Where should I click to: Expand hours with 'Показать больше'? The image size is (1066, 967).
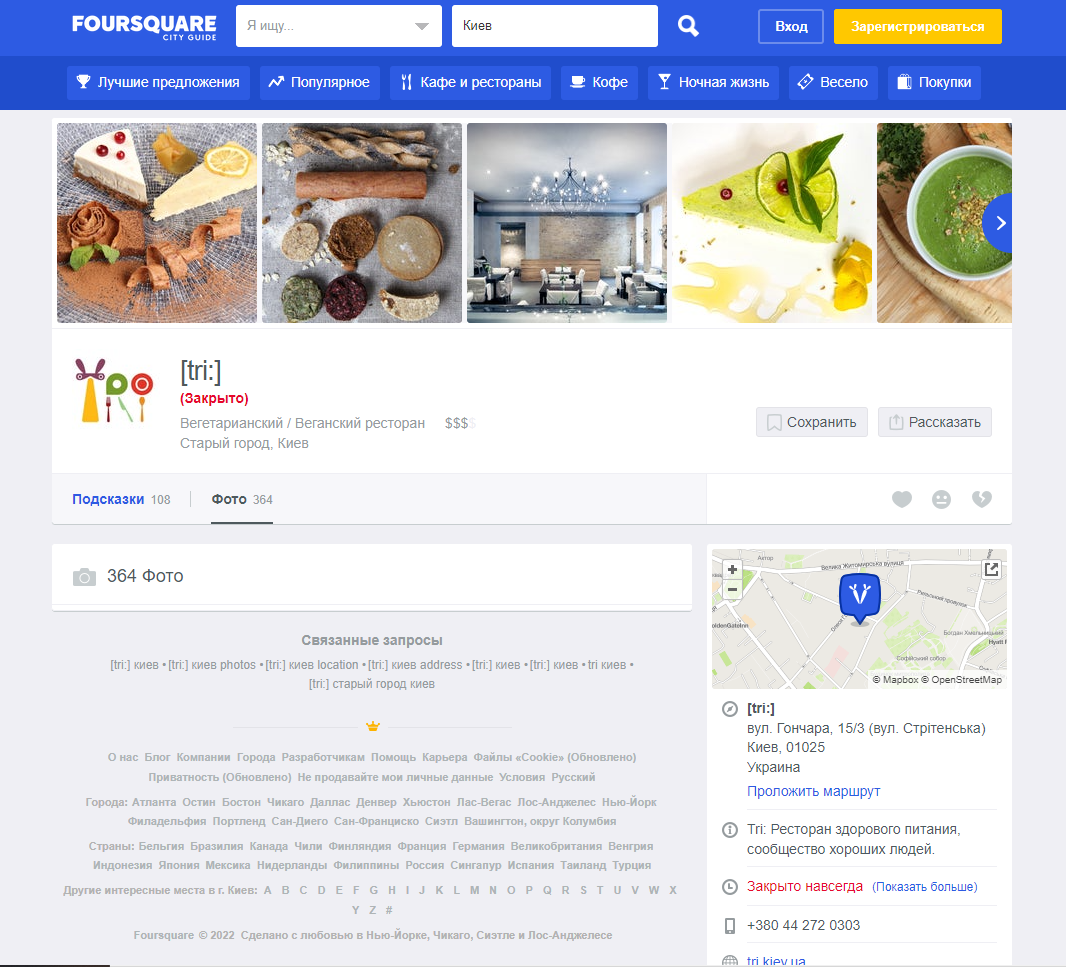(x=925, y=887)
